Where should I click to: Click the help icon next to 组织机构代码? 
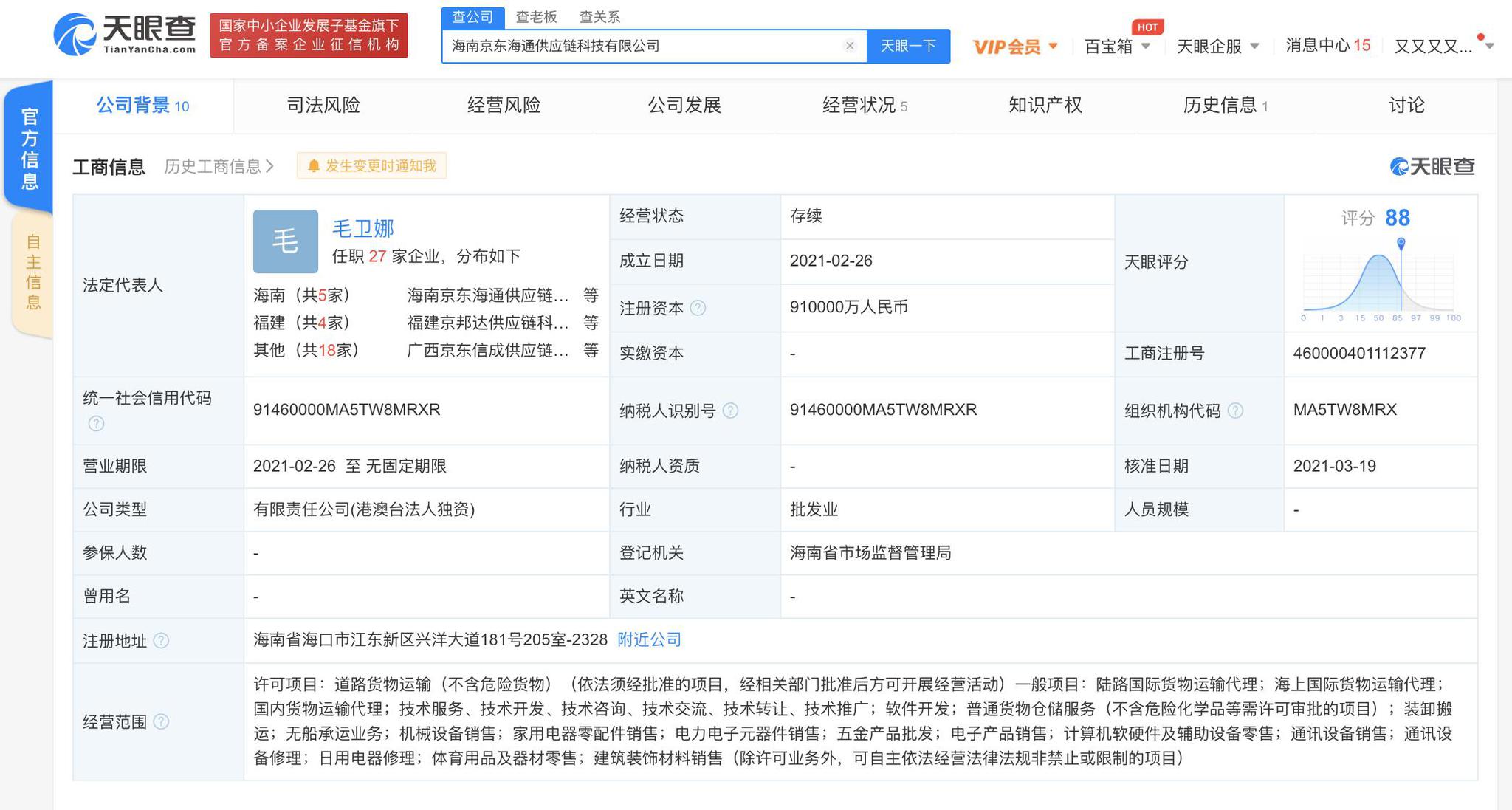pos(1235,411)
